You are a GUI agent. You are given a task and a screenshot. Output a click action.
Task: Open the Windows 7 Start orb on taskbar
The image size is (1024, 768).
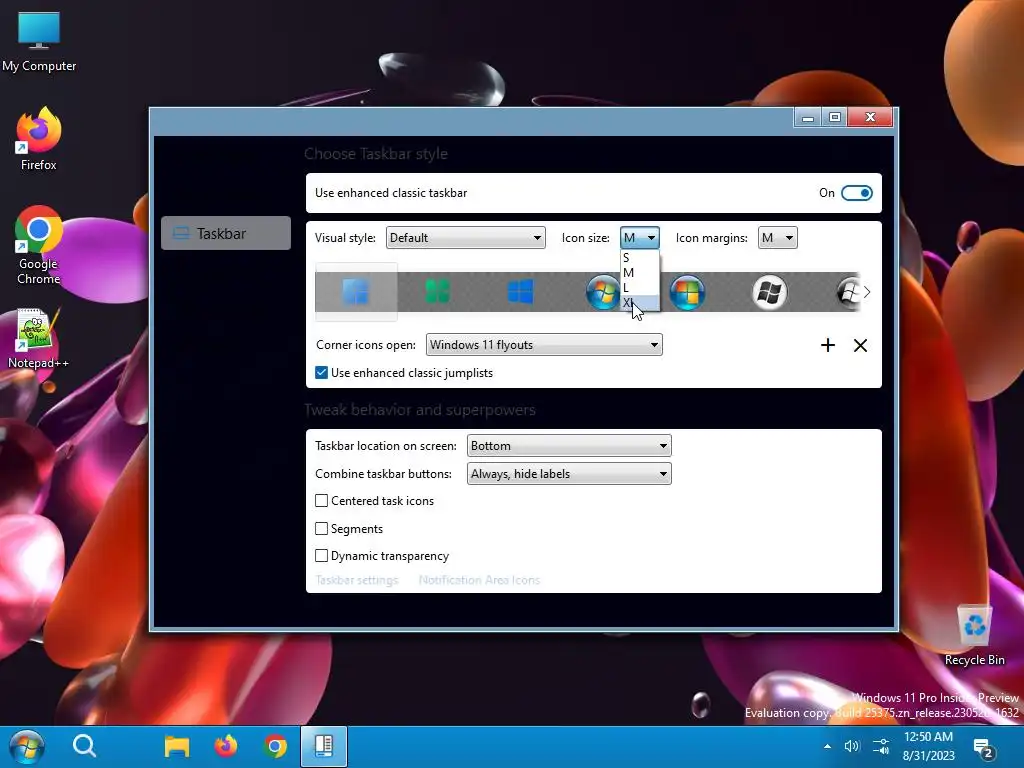(x=27, y=746)
